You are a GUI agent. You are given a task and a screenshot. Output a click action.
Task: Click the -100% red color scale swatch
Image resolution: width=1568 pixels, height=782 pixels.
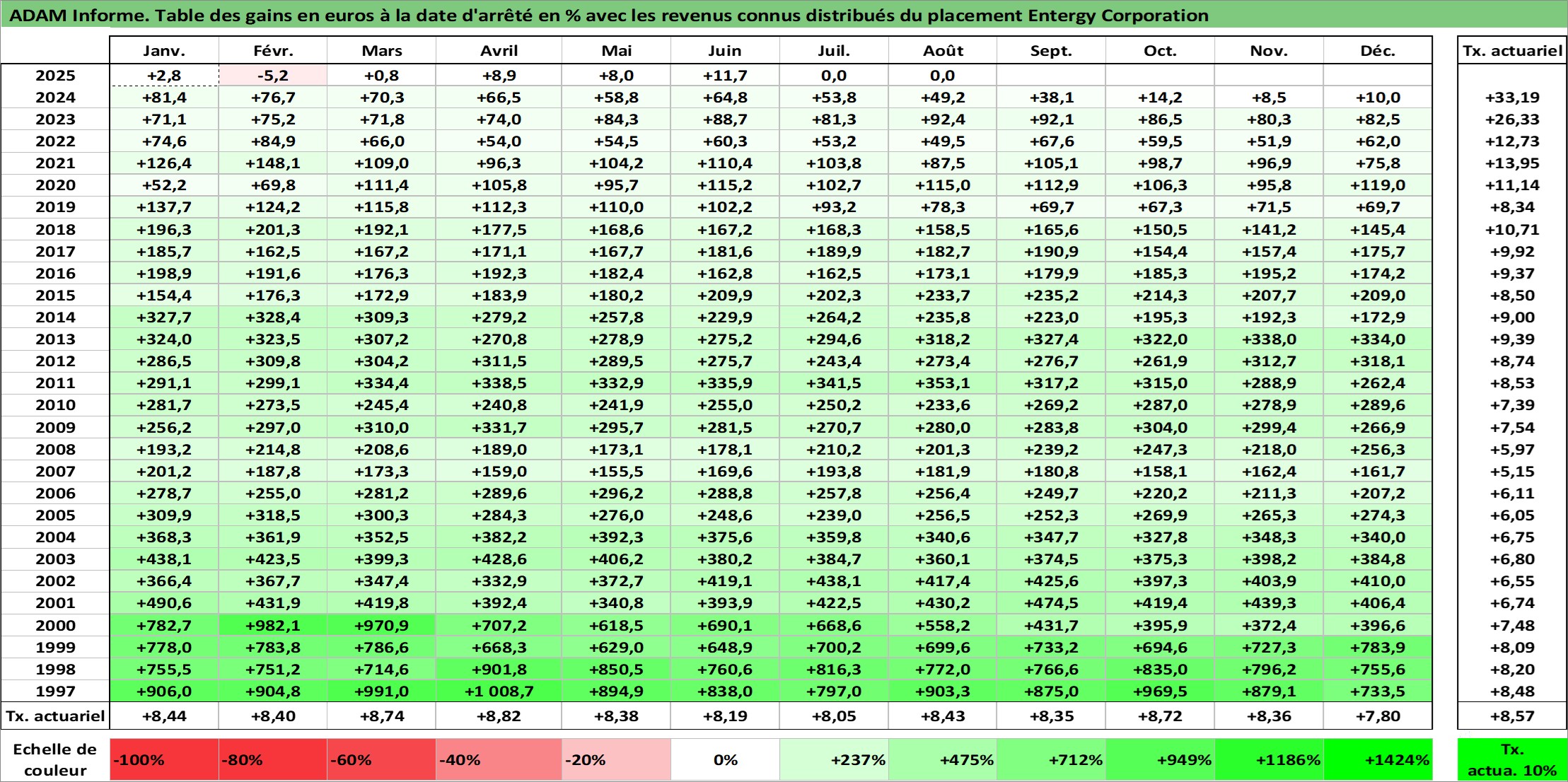pyautogui.click(x=164, y=760)
